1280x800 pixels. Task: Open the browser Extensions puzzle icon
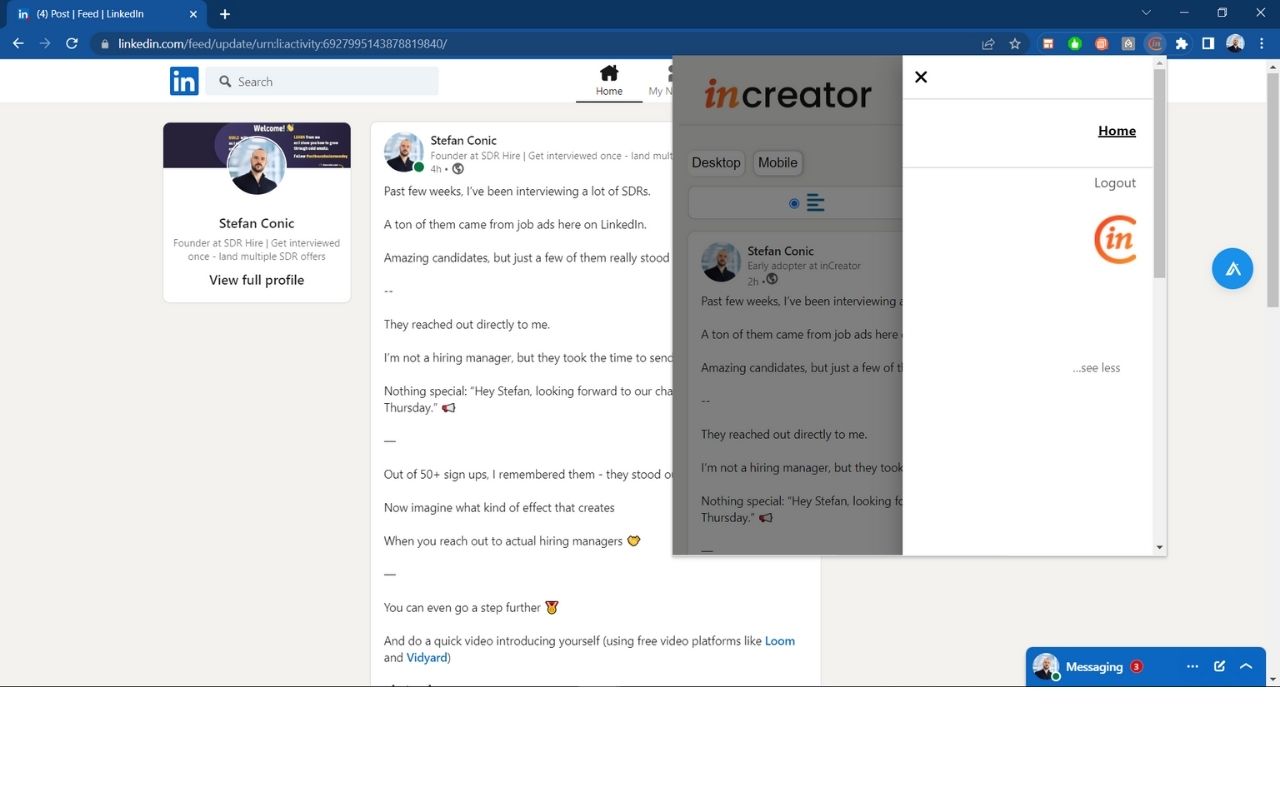point(1181,43)
